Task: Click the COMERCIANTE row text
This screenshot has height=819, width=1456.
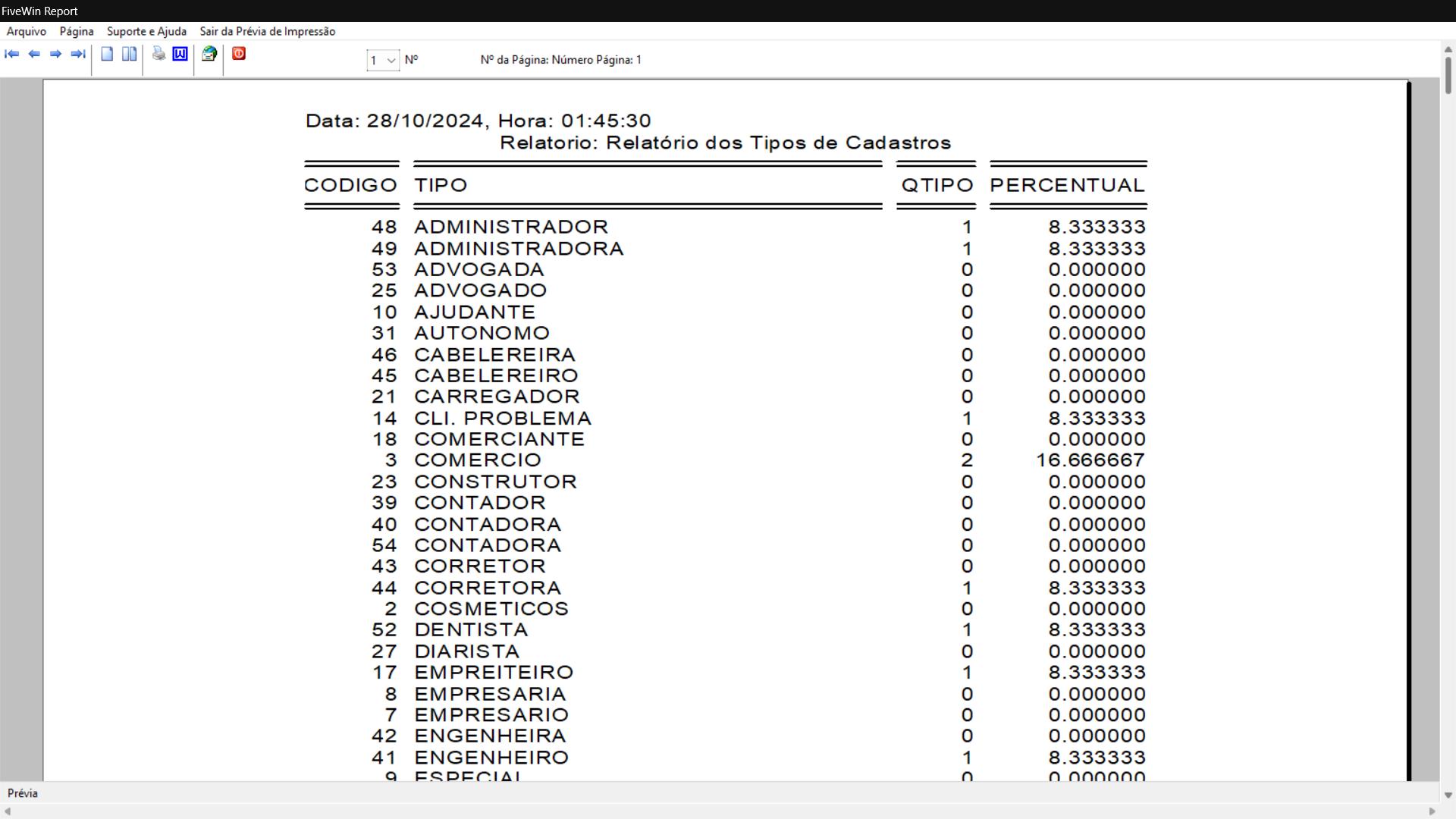Action: [x=500, y=439]
